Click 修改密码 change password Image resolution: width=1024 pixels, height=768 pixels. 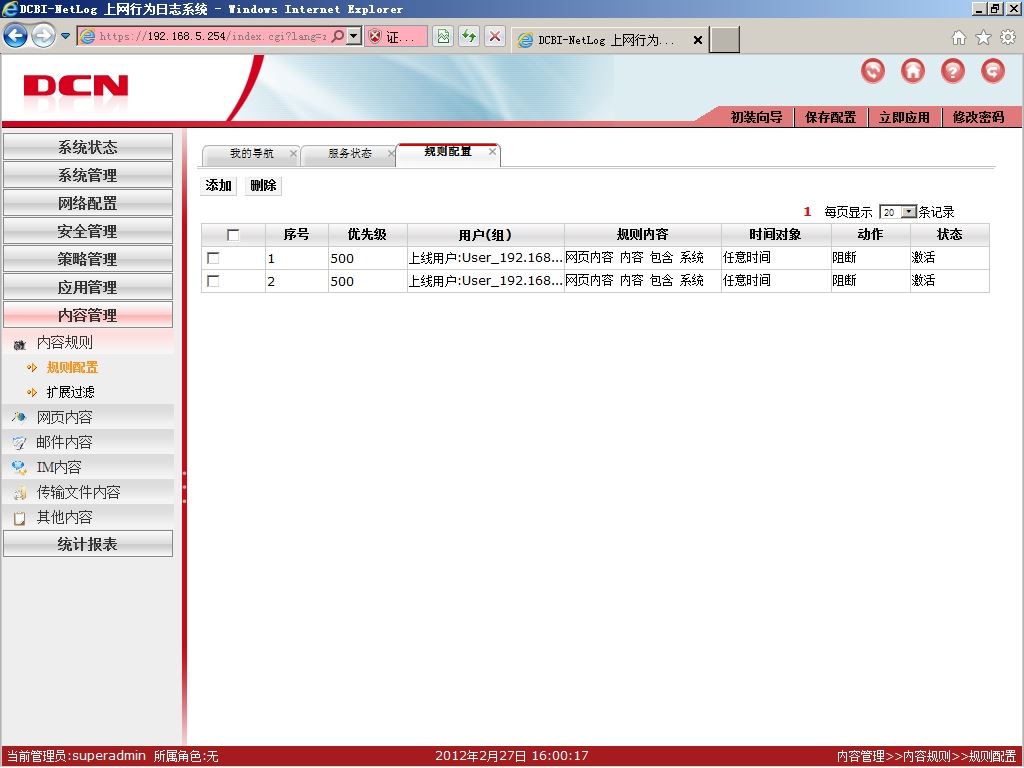[x=978, y=118]
